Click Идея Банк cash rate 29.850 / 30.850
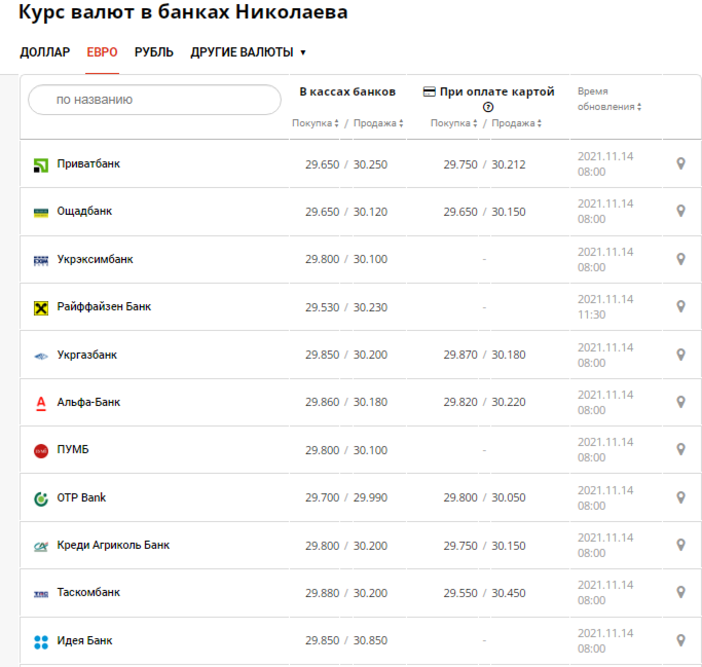Screen dimensions: 702x667 (x=346, y=641)
